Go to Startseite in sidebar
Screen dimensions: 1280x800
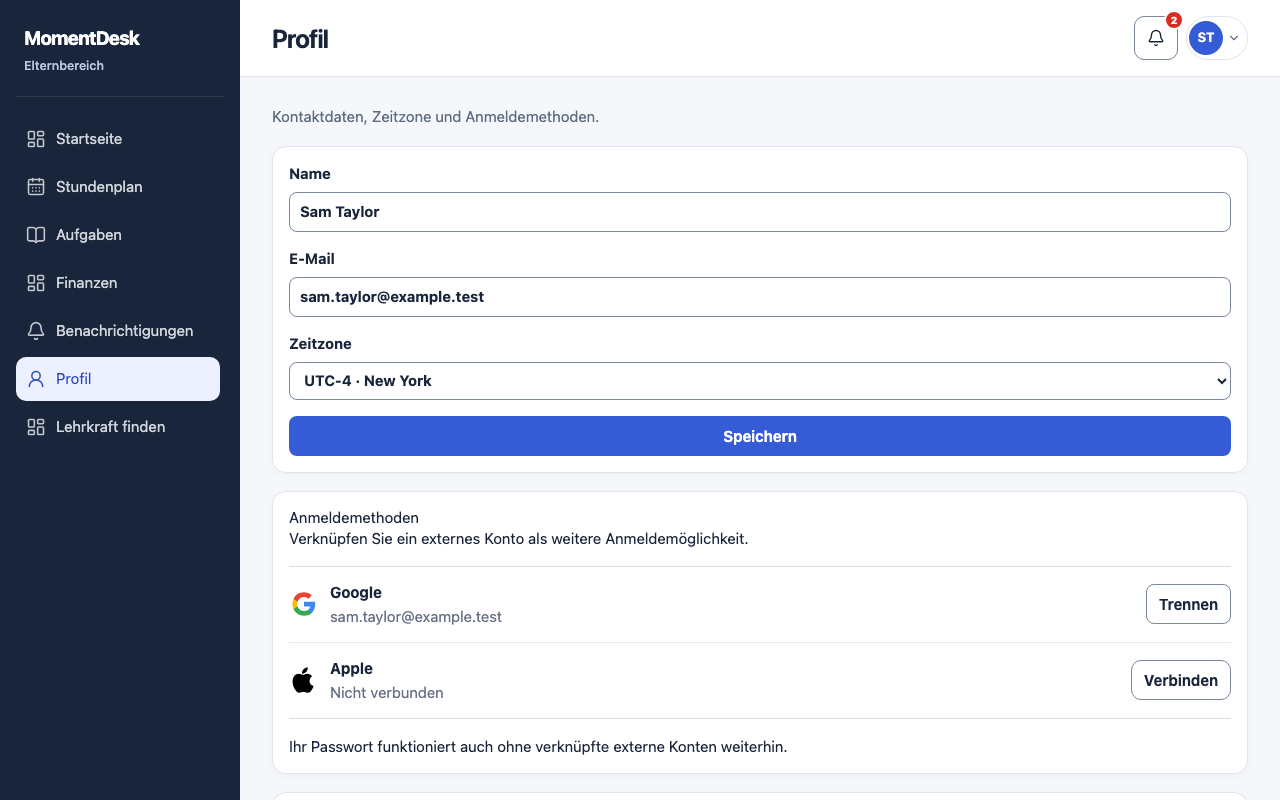(x=118, y=139)
